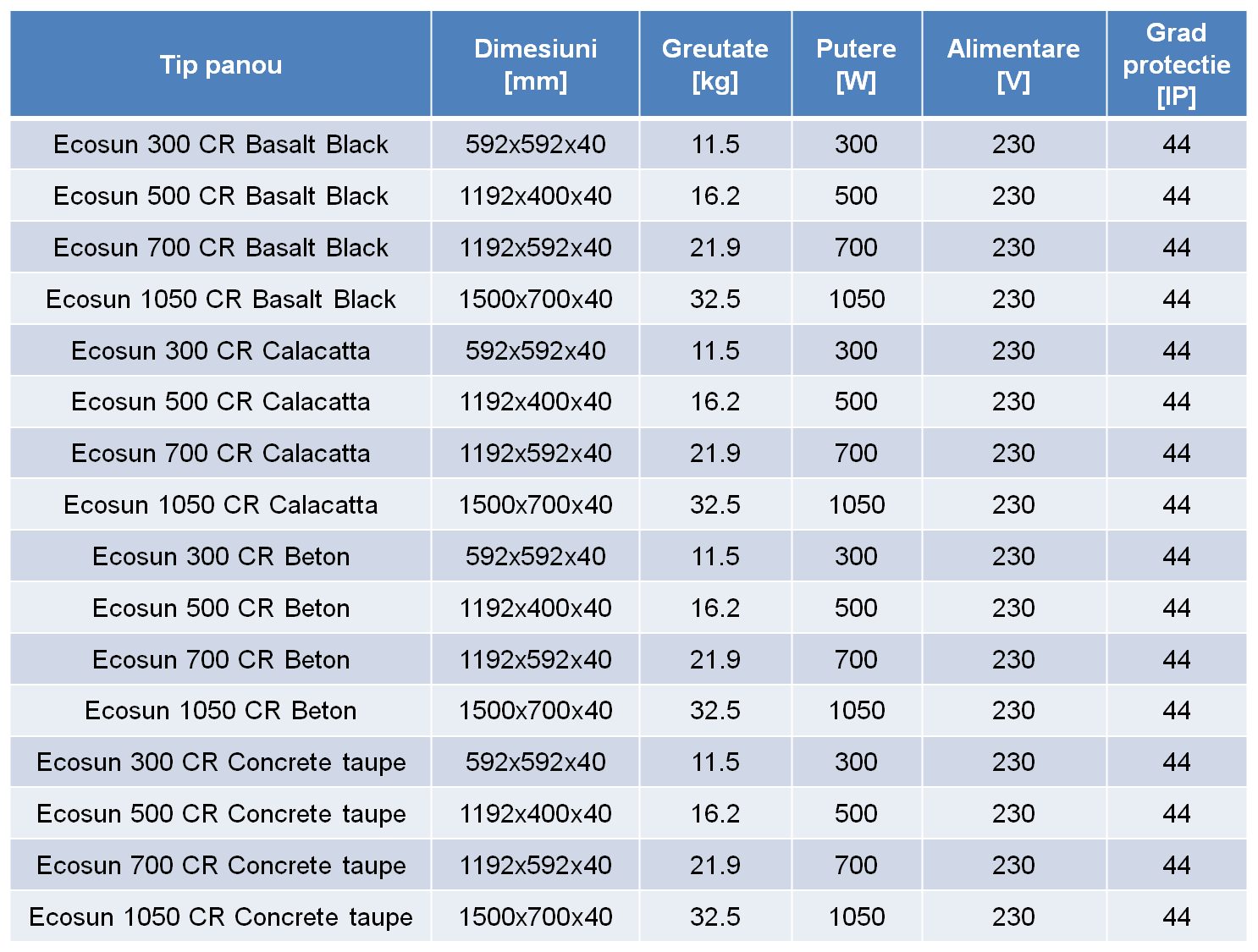Image resolution: width=1258 pixels, height=952 pixels.
Task: Click IP rating for Ecosun 500 CR Beton
Action: [1176, 608]
